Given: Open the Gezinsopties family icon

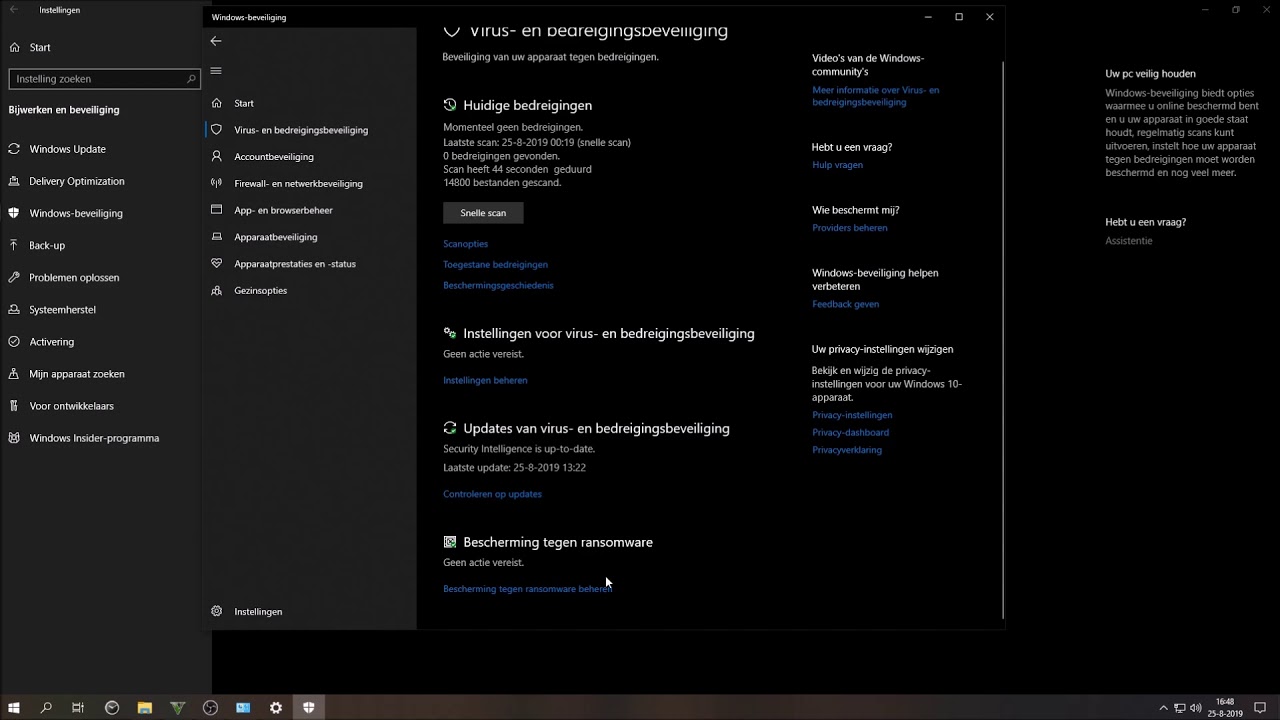Looking at the screenshot, I should [216, 291].
